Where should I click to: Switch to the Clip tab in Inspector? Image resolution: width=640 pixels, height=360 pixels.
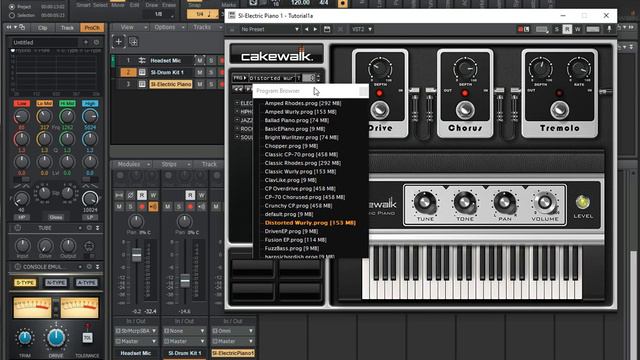[42, 28]
